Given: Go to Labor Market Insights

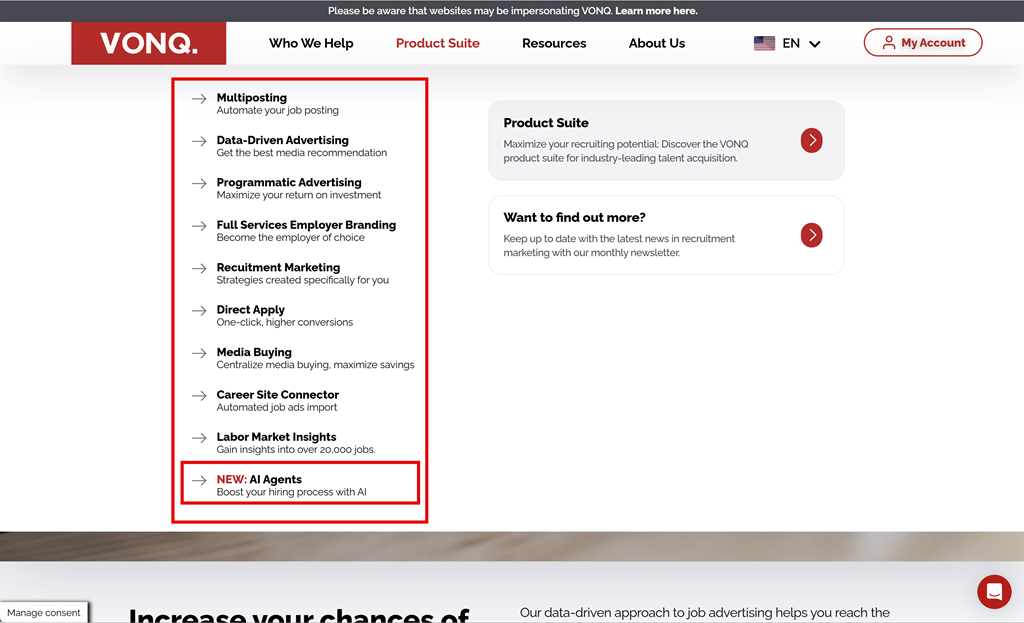Looking at the screenshot, I should click(x=276, y=437).
